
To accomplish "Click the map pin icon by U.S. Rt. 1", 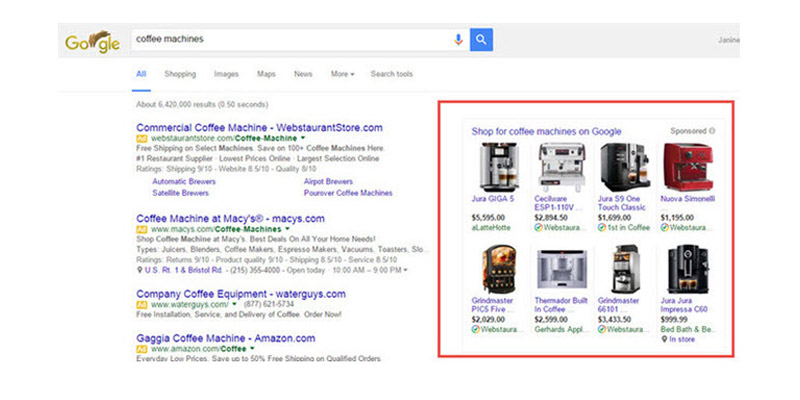I will pyautogui.click(x=140, y=270).
